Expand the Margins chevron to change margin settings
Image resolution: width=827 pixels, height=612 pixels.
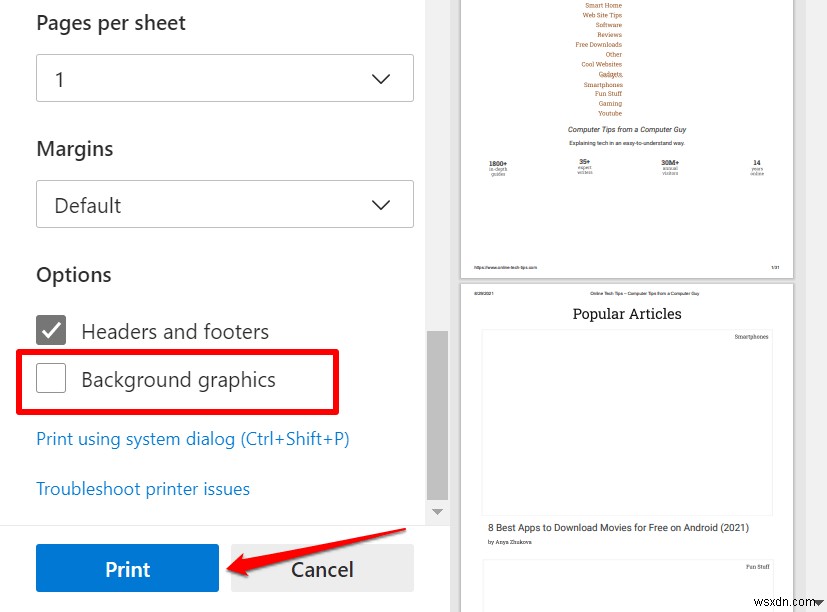point(380,204)
